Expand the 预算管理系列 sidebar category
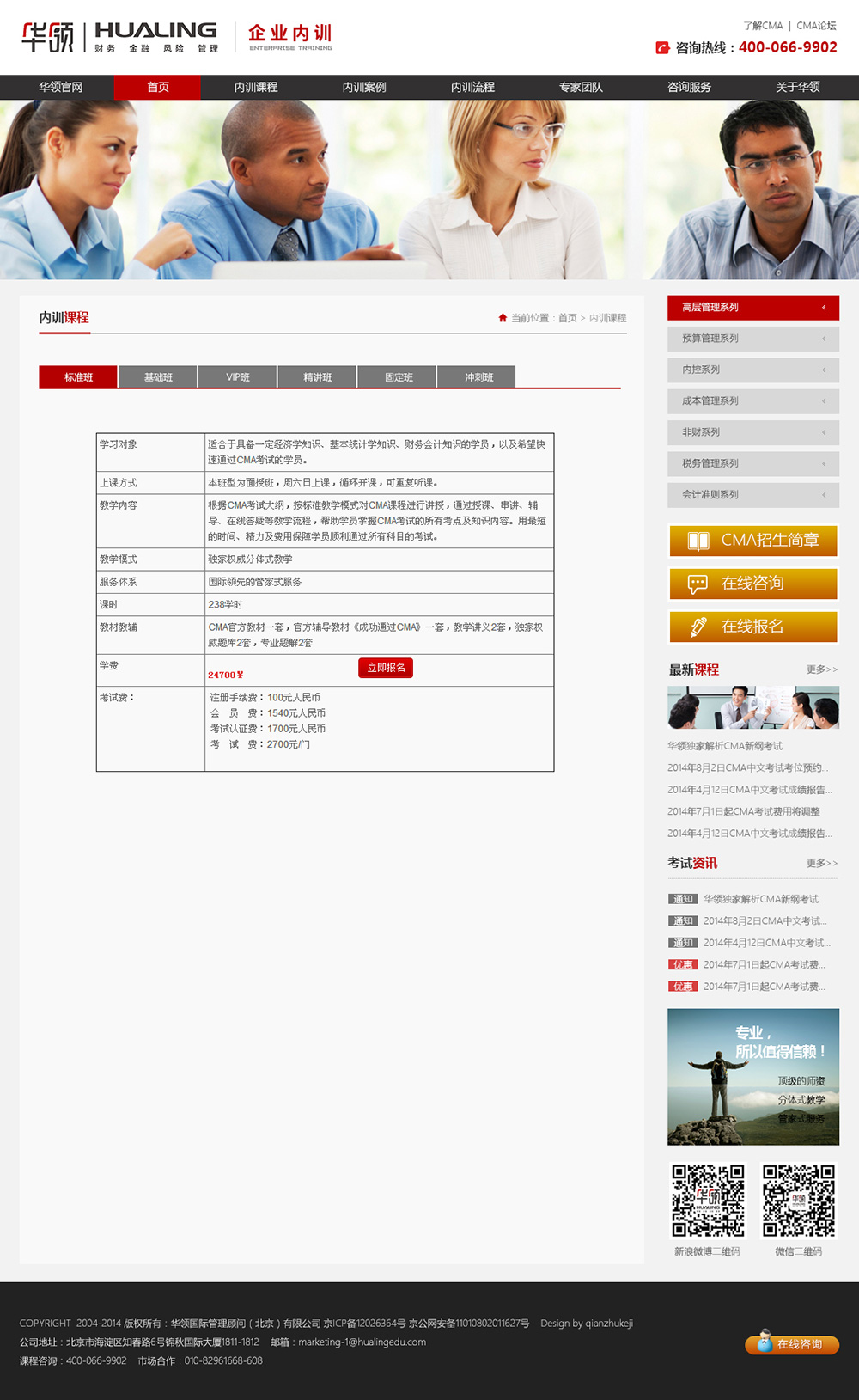 (752, 339)
